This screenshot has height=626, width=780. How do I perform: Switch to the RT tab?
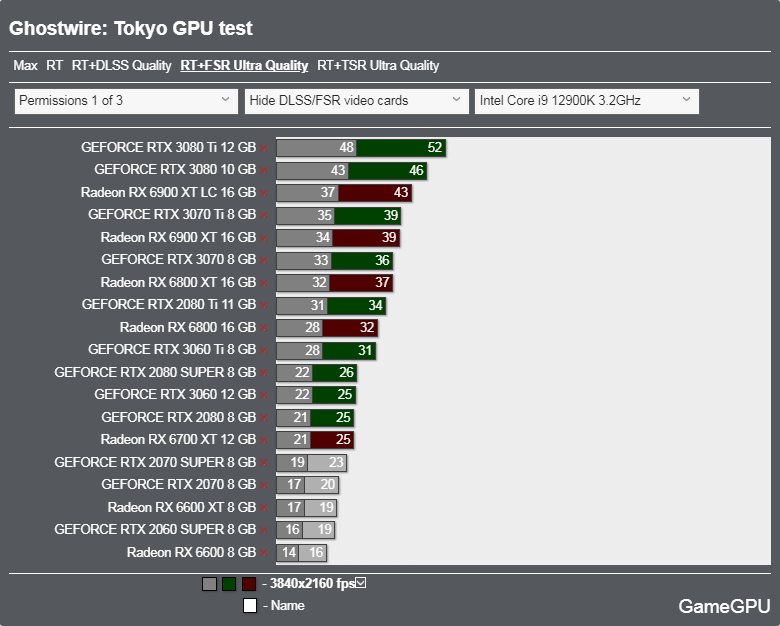pos(55,66)
